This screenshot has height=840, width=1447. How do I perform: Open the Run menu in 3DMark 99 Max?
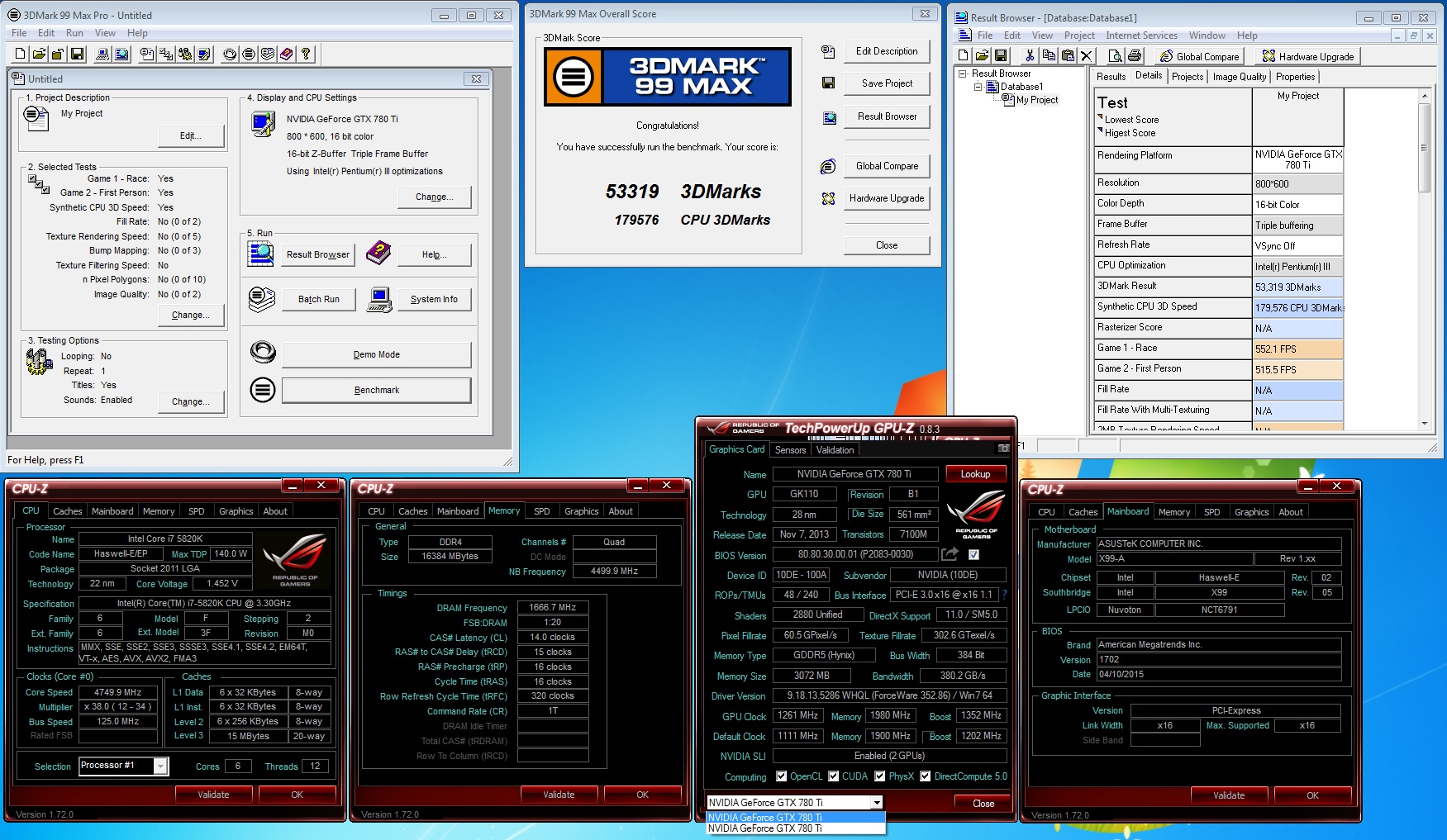[74, 33]
